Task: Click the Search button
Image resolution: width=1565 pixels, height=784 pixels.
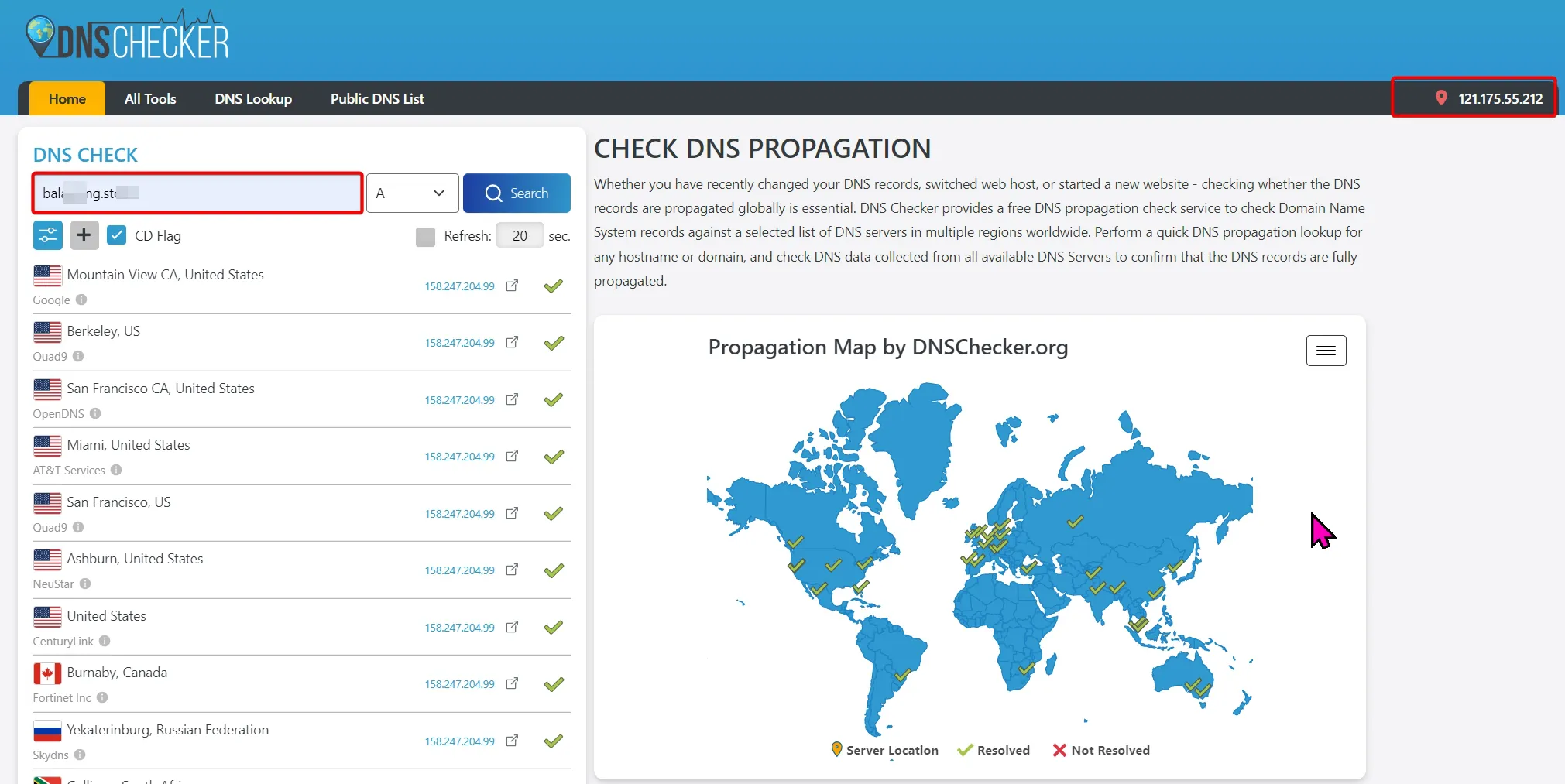Action: (517, 193)
